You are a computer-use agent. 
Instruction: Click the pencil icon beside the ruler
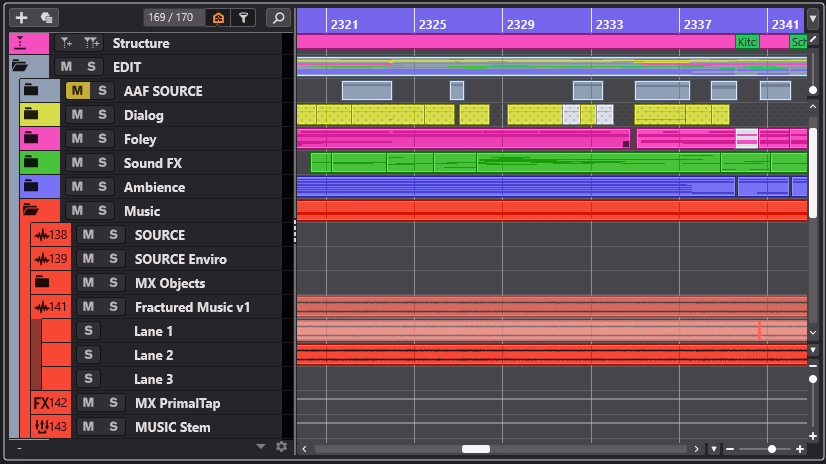pos(813,40)
